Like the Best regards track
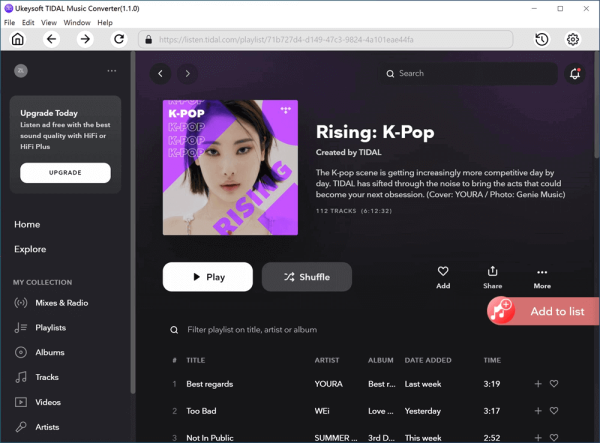This screenshot has width=600, height=443. pos(554,384)
